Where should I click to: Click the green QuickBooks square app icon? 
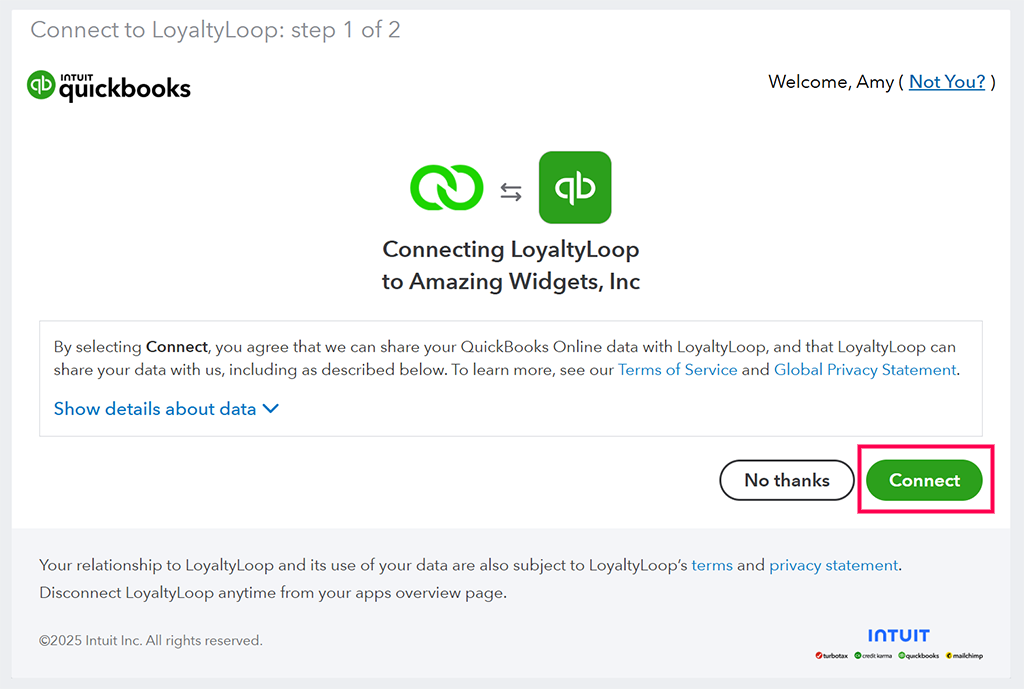574,187
